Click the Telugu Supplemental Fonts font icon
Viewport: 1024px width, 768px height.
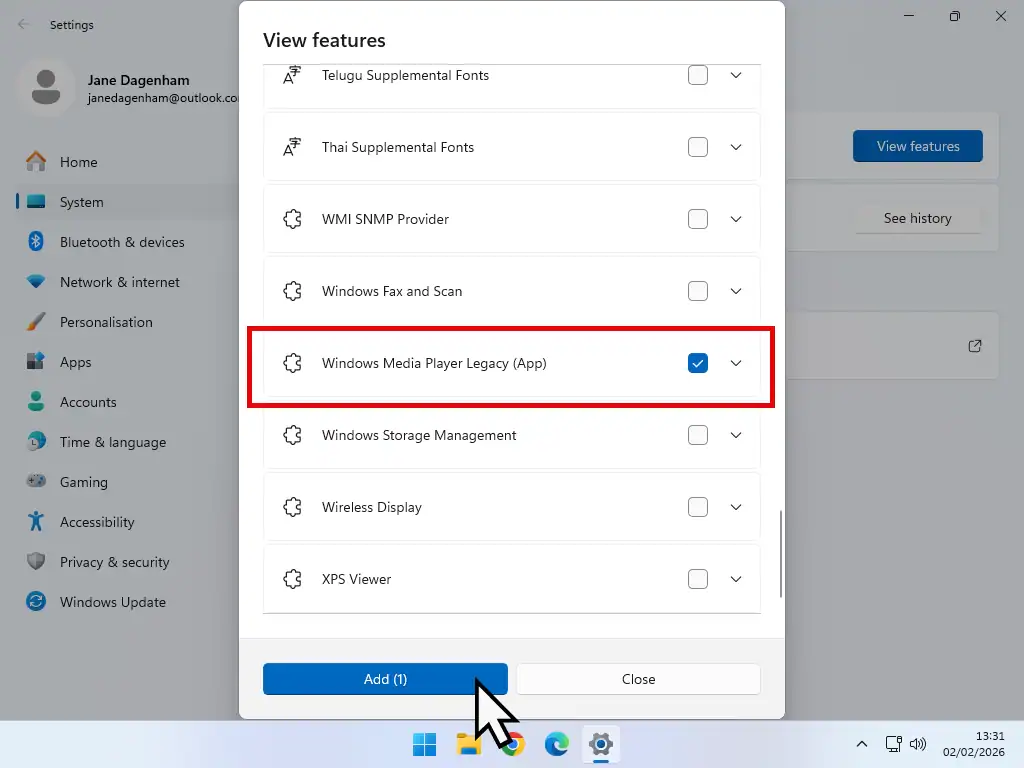(292, 75)
